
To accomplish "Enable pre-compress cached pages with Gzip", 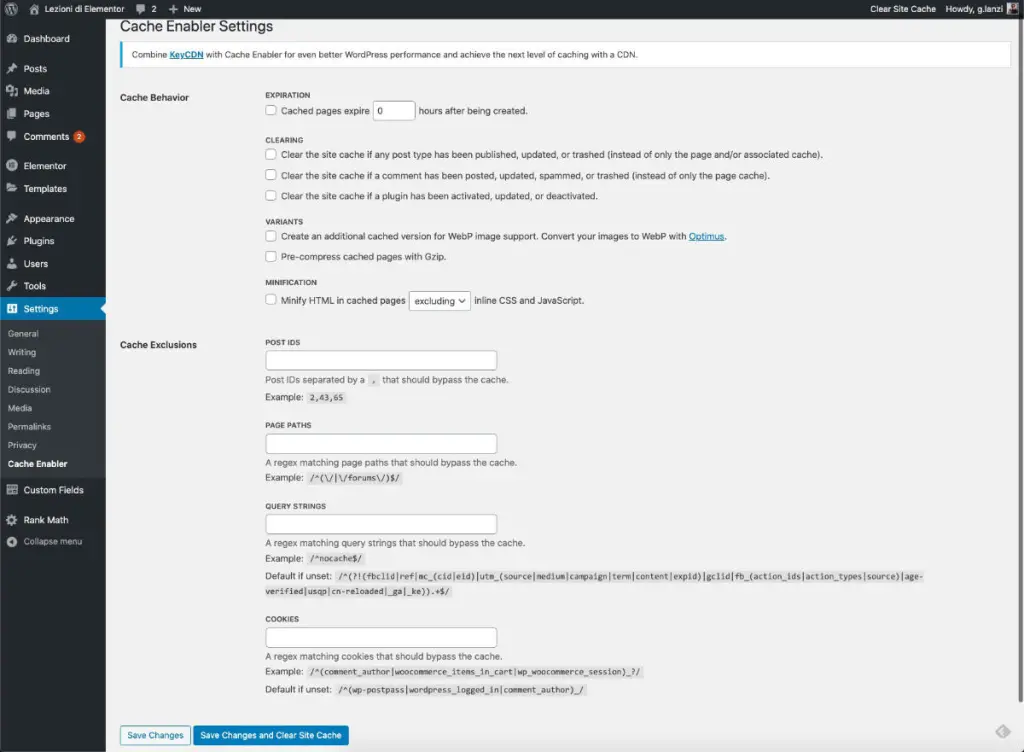I will [x=271, y=257].
